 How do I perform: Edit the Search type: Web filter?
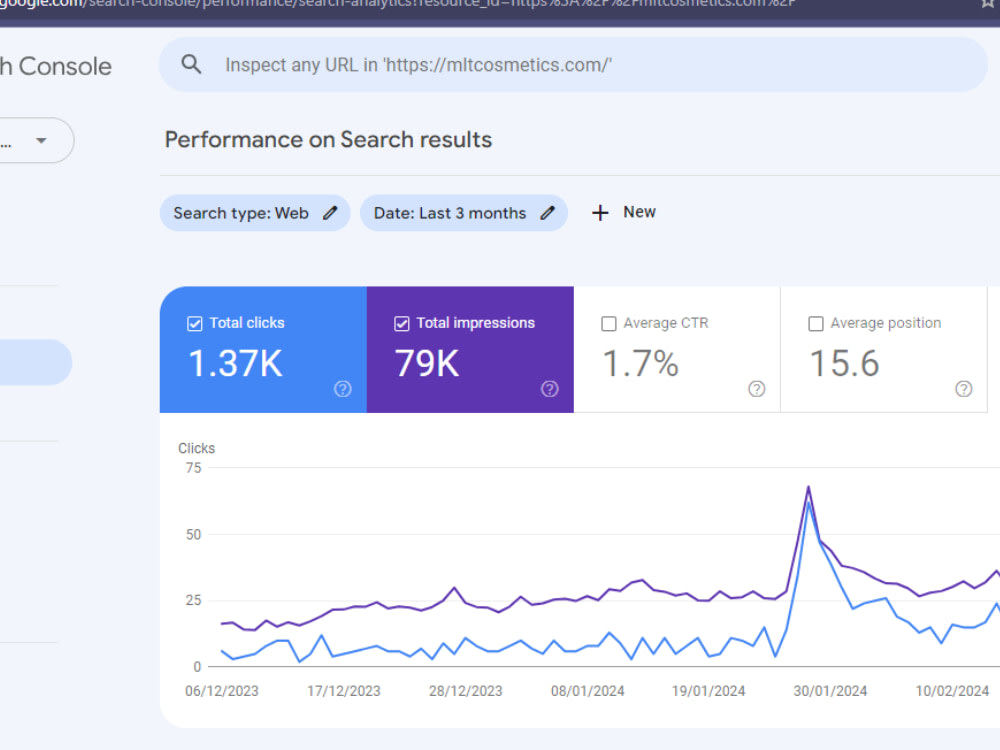pyautogui.click(x=254, y=213)
